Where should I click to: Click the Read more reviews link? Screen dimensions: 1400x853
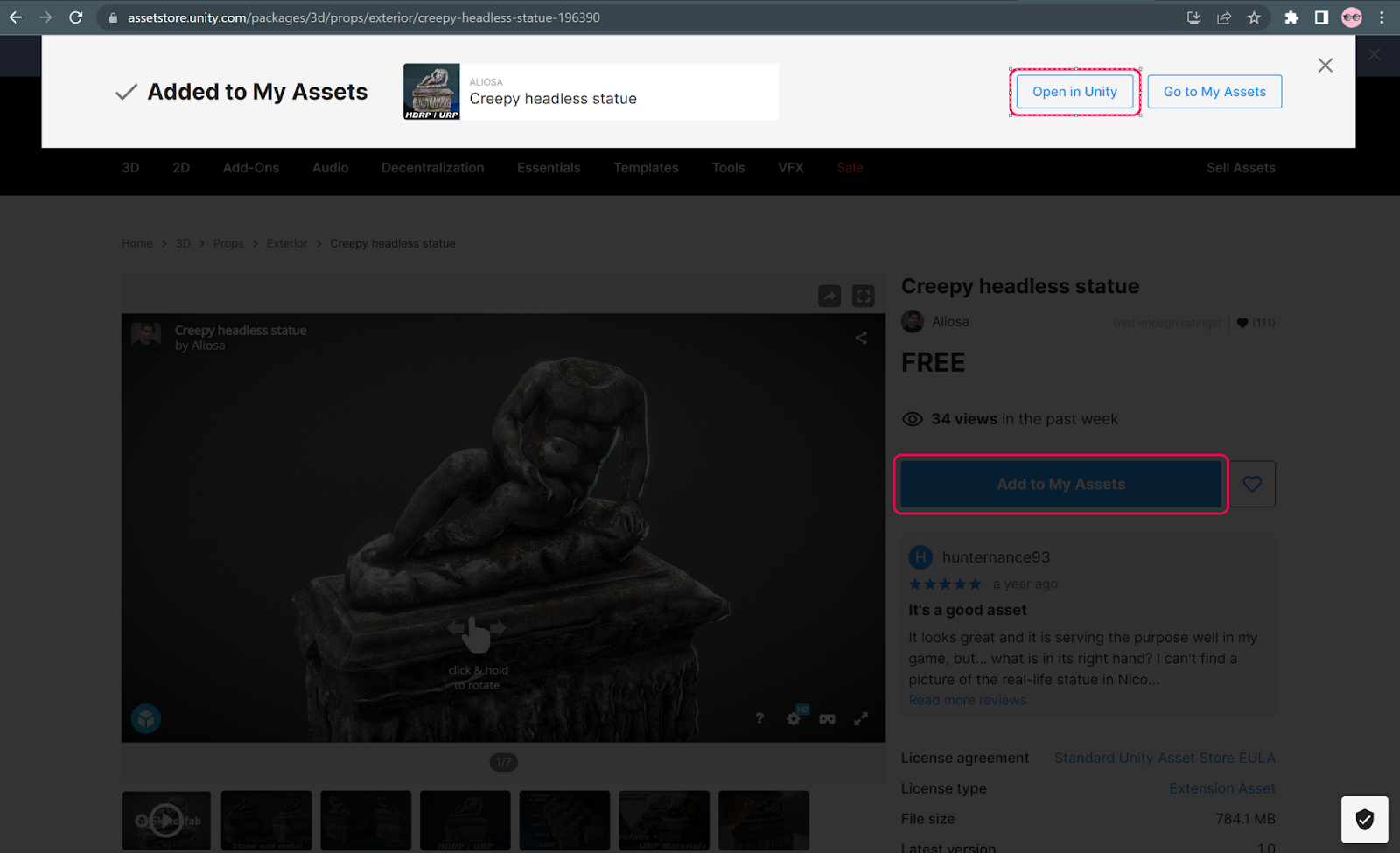click(968, 700)
